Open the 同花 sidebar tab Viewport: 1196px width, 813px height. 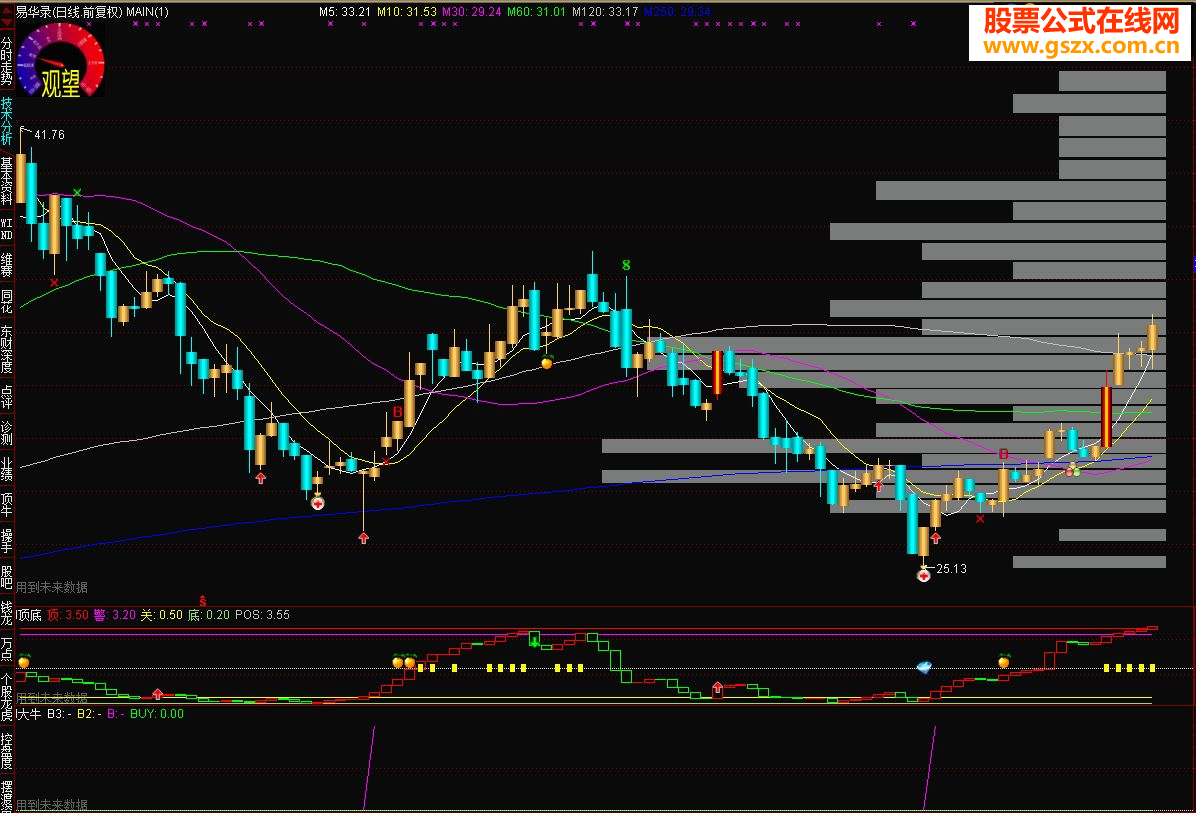[x=6, y=301]
